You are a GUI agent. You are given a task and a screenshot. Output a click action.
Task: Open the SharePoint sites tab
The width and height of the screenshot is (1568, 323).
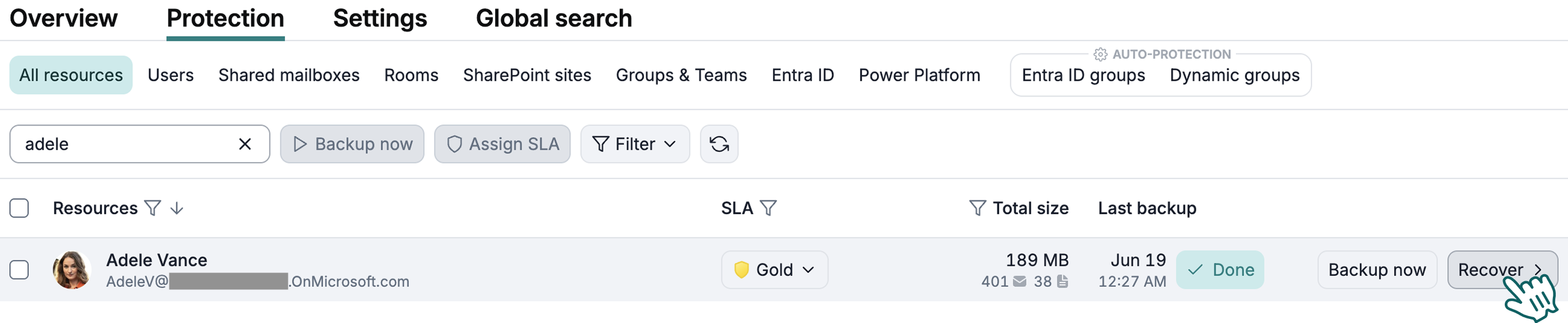tap(526, 75)
